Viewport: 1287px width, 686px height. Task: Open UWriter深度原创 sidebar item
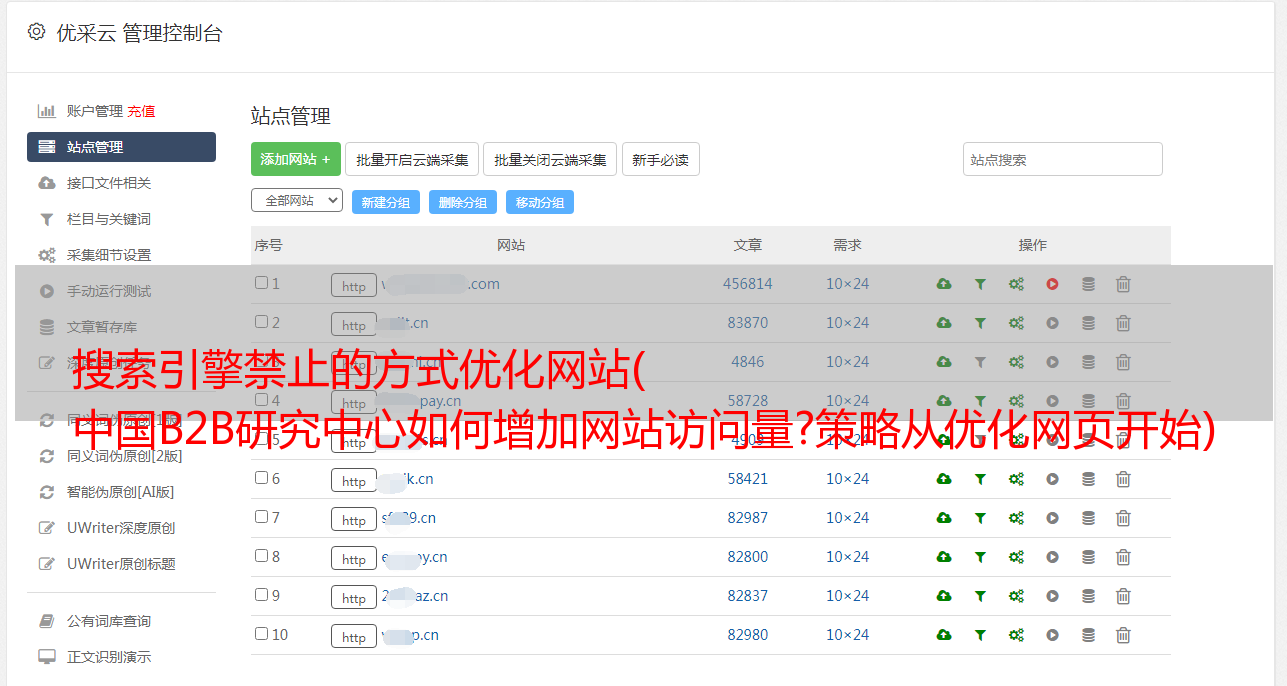coord(121,528)
